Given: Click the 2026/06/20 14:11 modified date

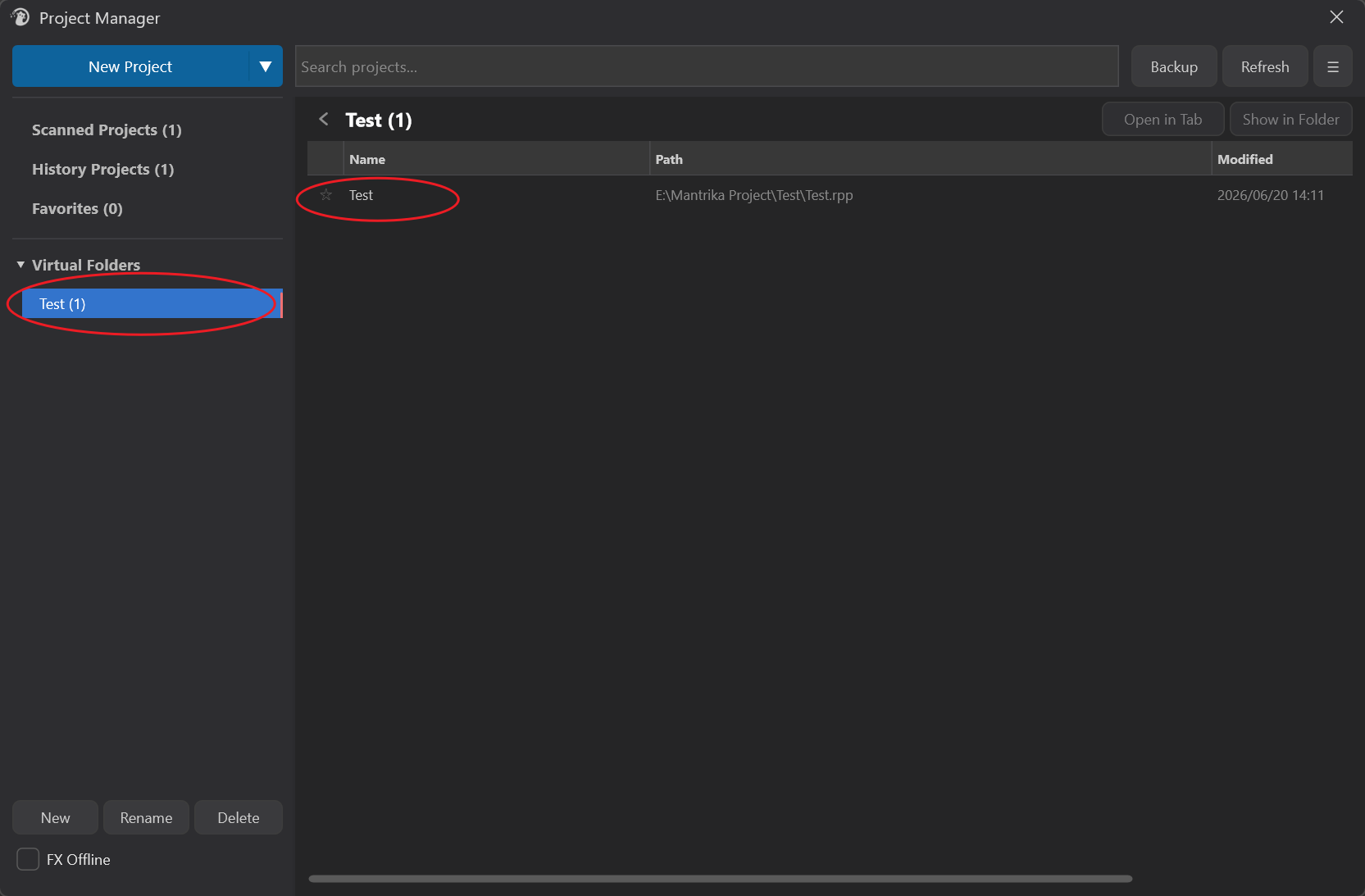Looking at the screenshot, I should pyautogui.click(x=1270, y=195).
